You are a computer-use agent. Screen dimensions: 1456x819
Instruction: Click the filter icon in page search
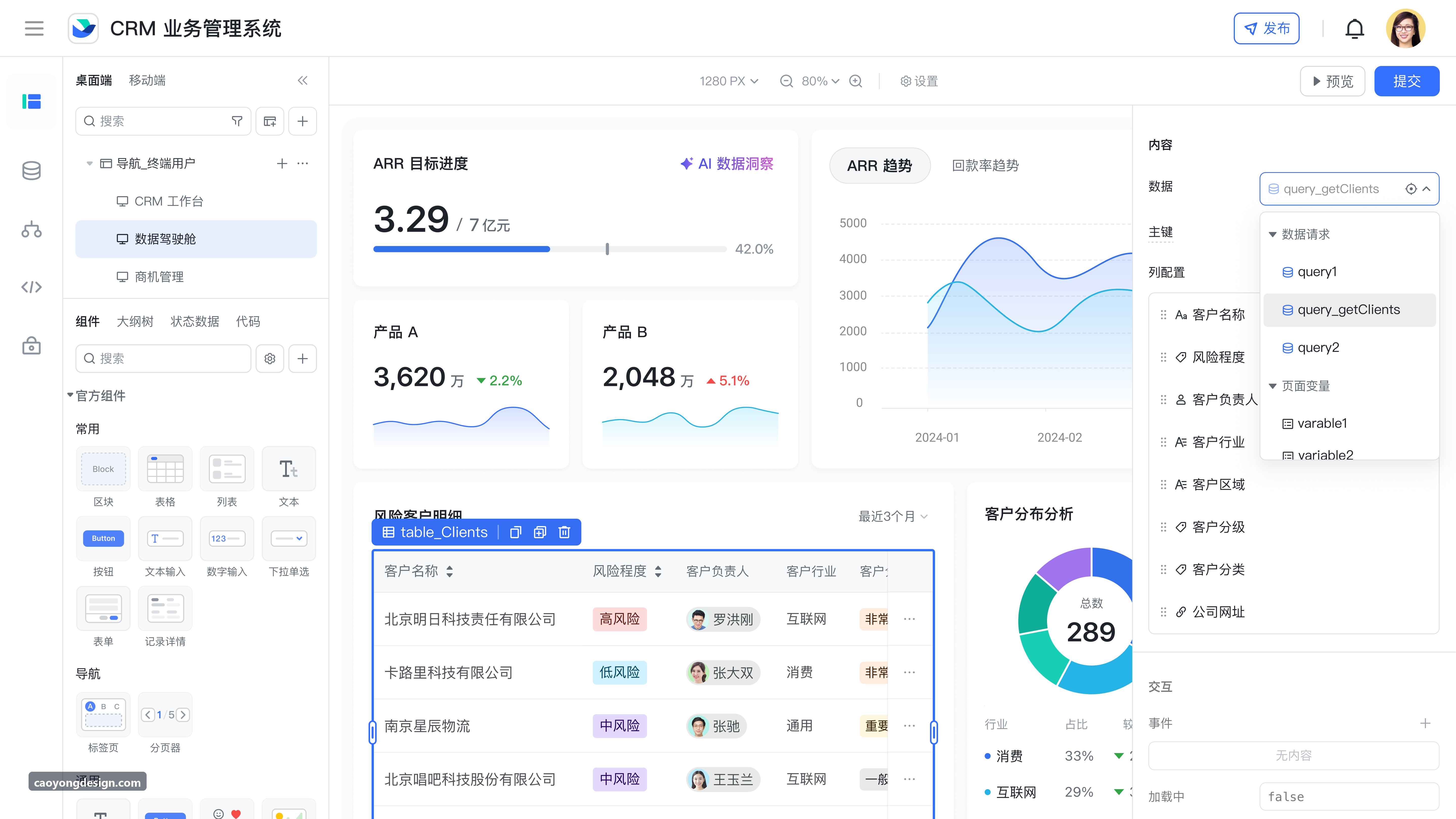coord(237,121)
